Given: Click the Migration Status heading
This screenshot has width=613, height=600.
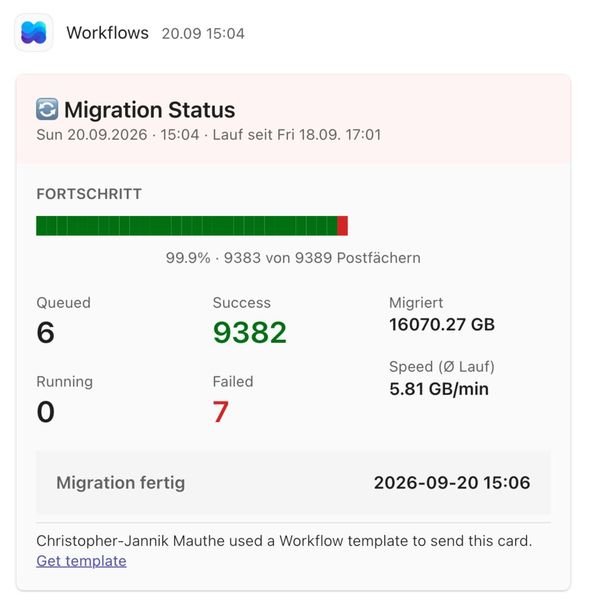Looking at the screenshot, I should [x=150, y=110].
